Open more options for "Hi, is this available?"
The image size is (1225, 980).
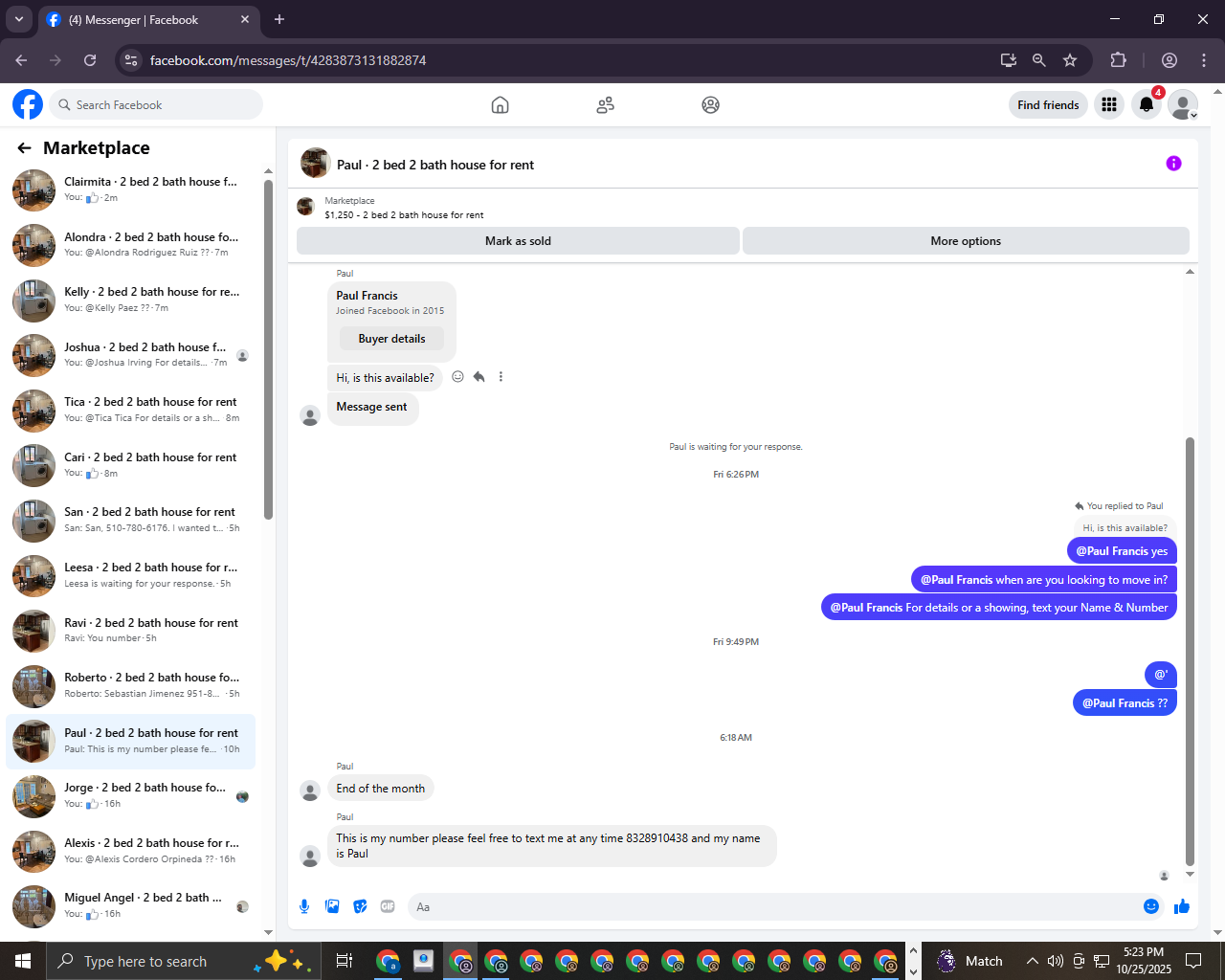pyautogui.click(x=501, y=377)
